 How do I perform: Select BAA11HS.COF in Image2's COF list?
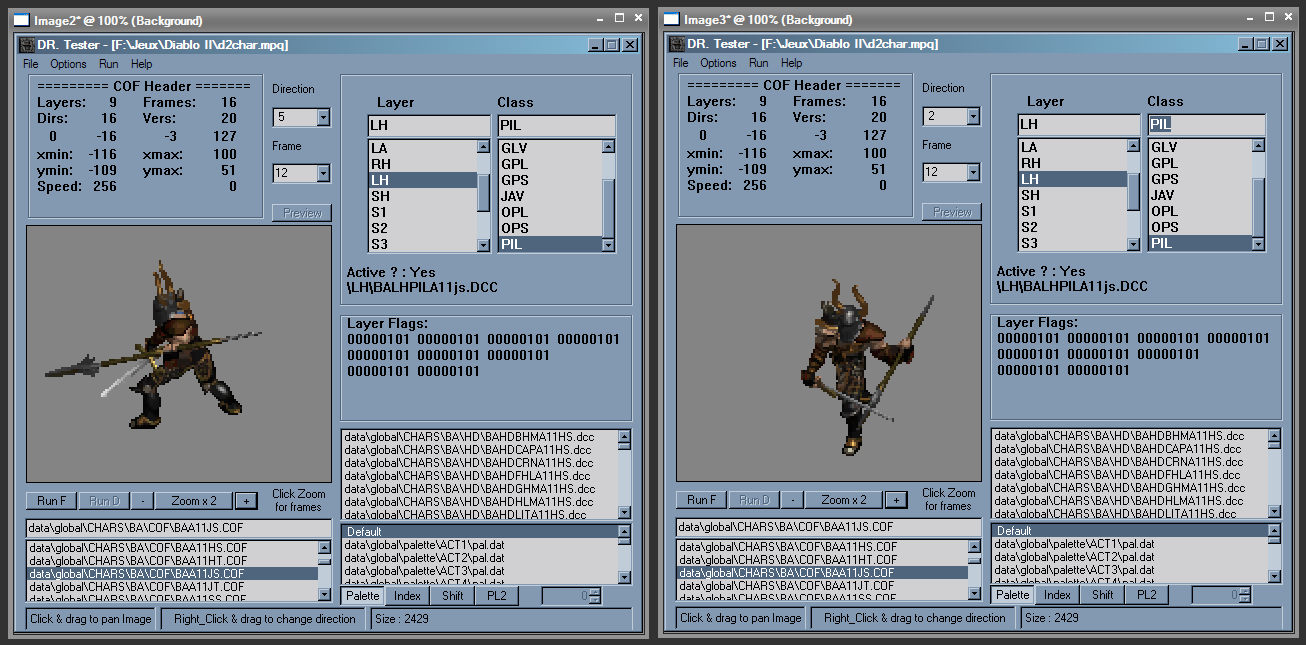click(x=172, y=548)
